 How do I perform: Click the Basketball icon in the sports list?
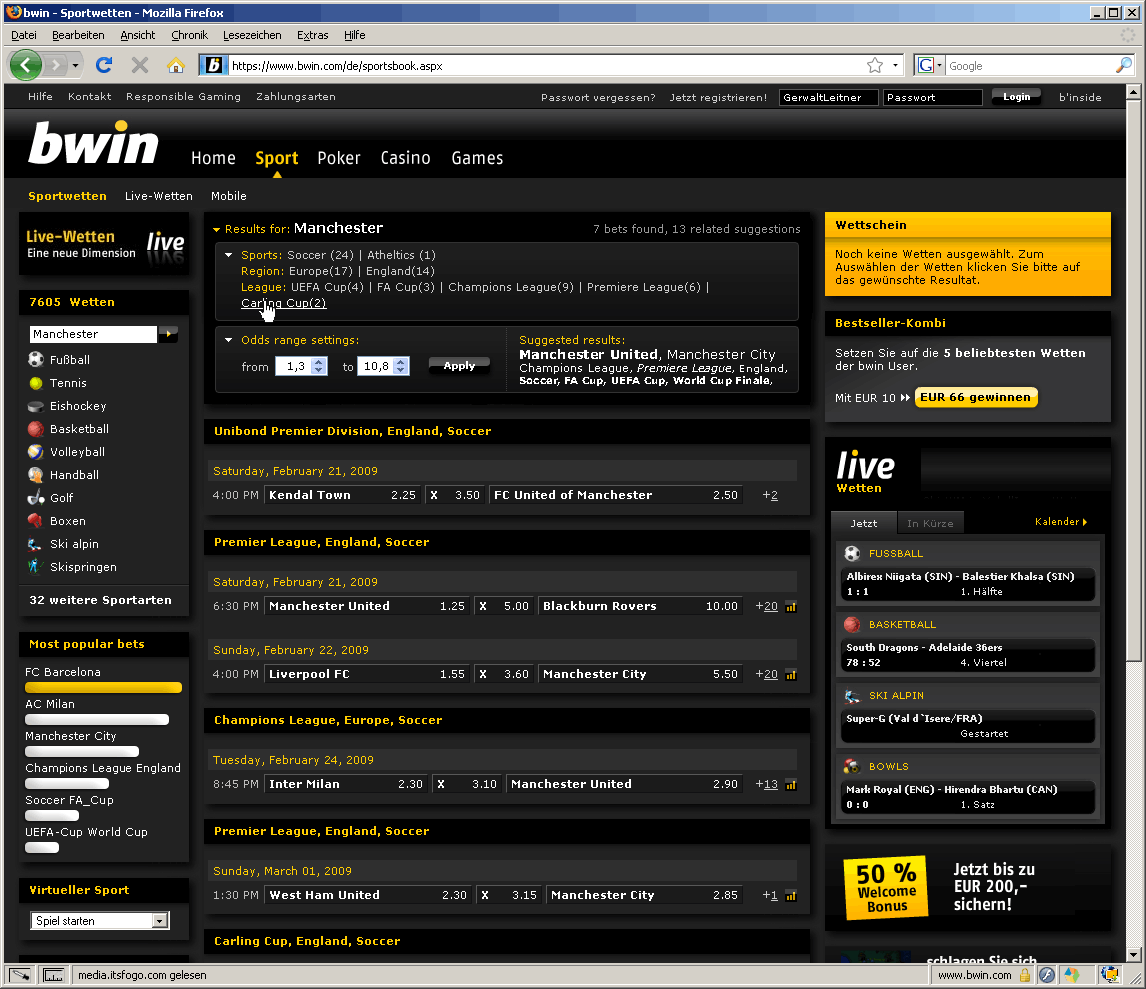click(36, 428)
